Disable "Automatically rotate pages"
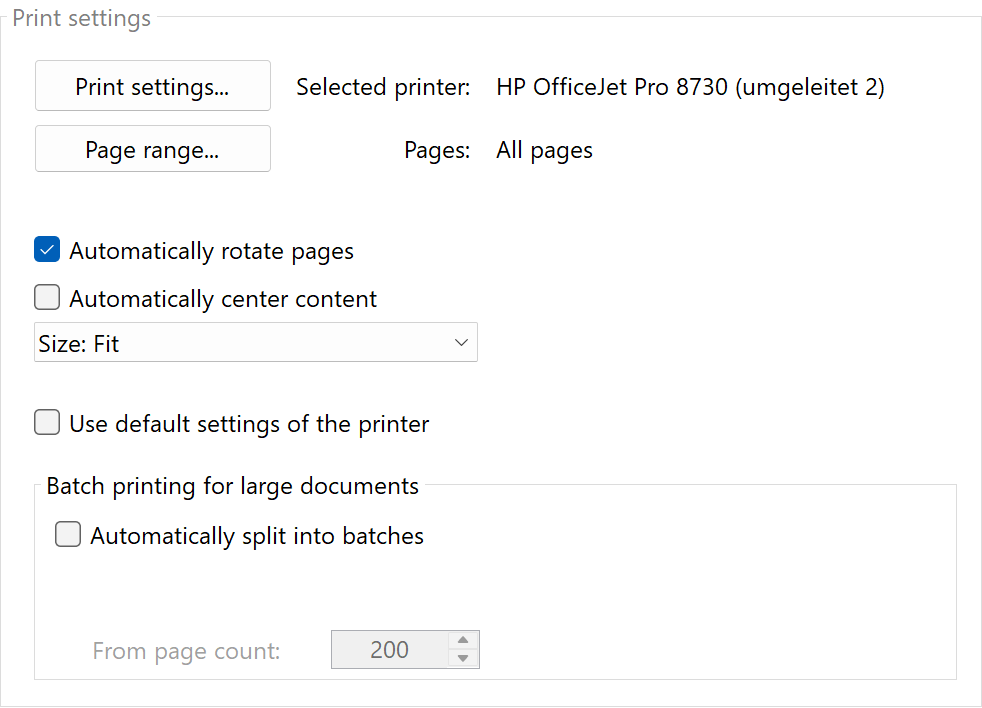 (x=46, y=249)
